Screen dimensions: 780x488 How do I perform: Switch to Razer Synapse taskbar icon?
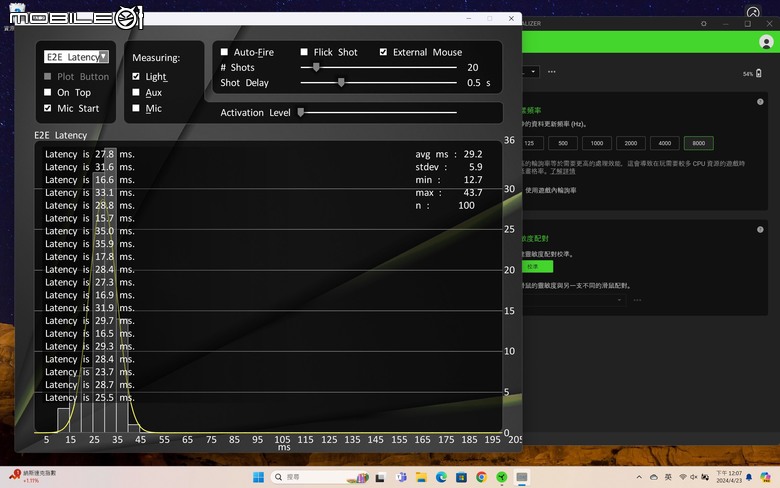[501, 478]
